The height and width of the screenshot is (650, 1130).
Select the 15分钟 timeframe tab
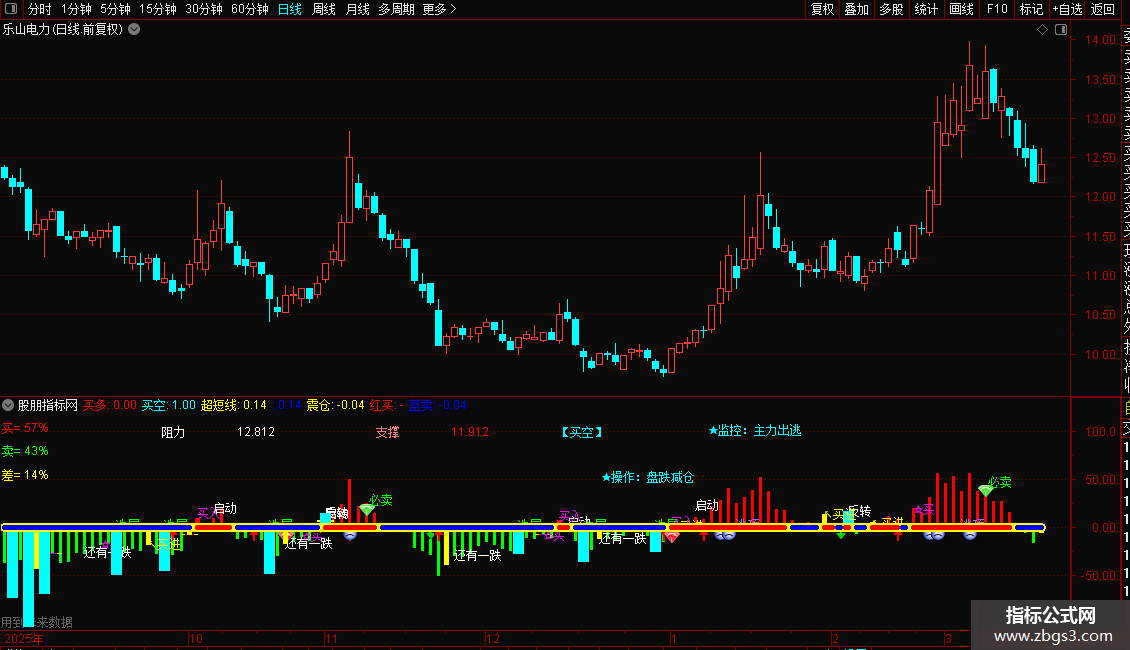157,9
